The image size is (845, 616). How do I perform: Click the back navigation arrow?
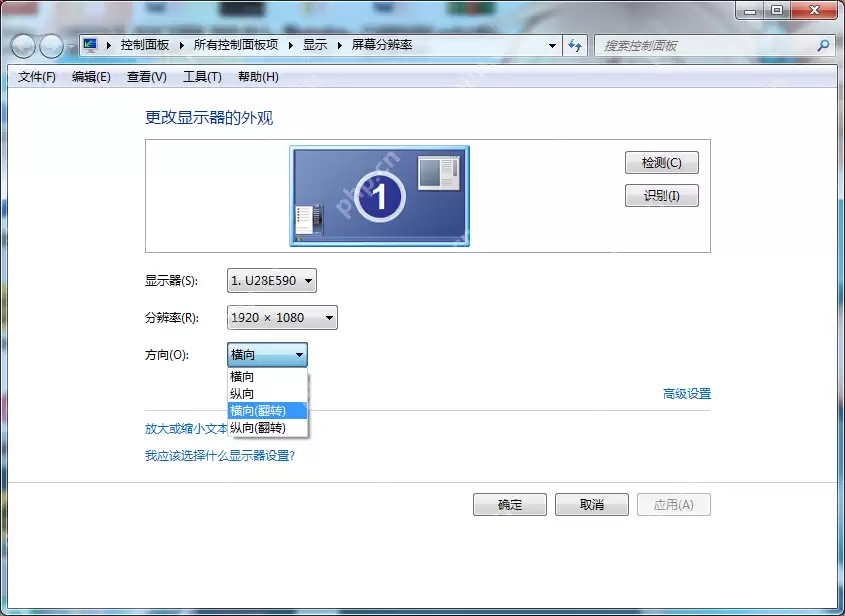point(22,46)
